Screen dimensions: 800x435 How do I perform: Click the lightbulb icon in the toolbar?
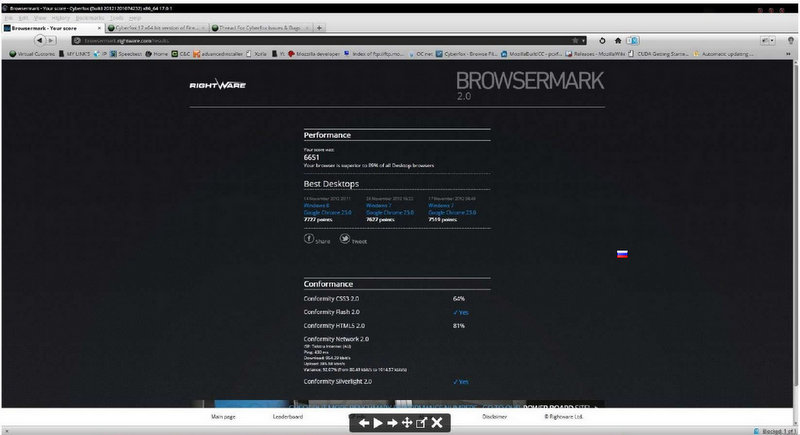(x=791, y=40)
